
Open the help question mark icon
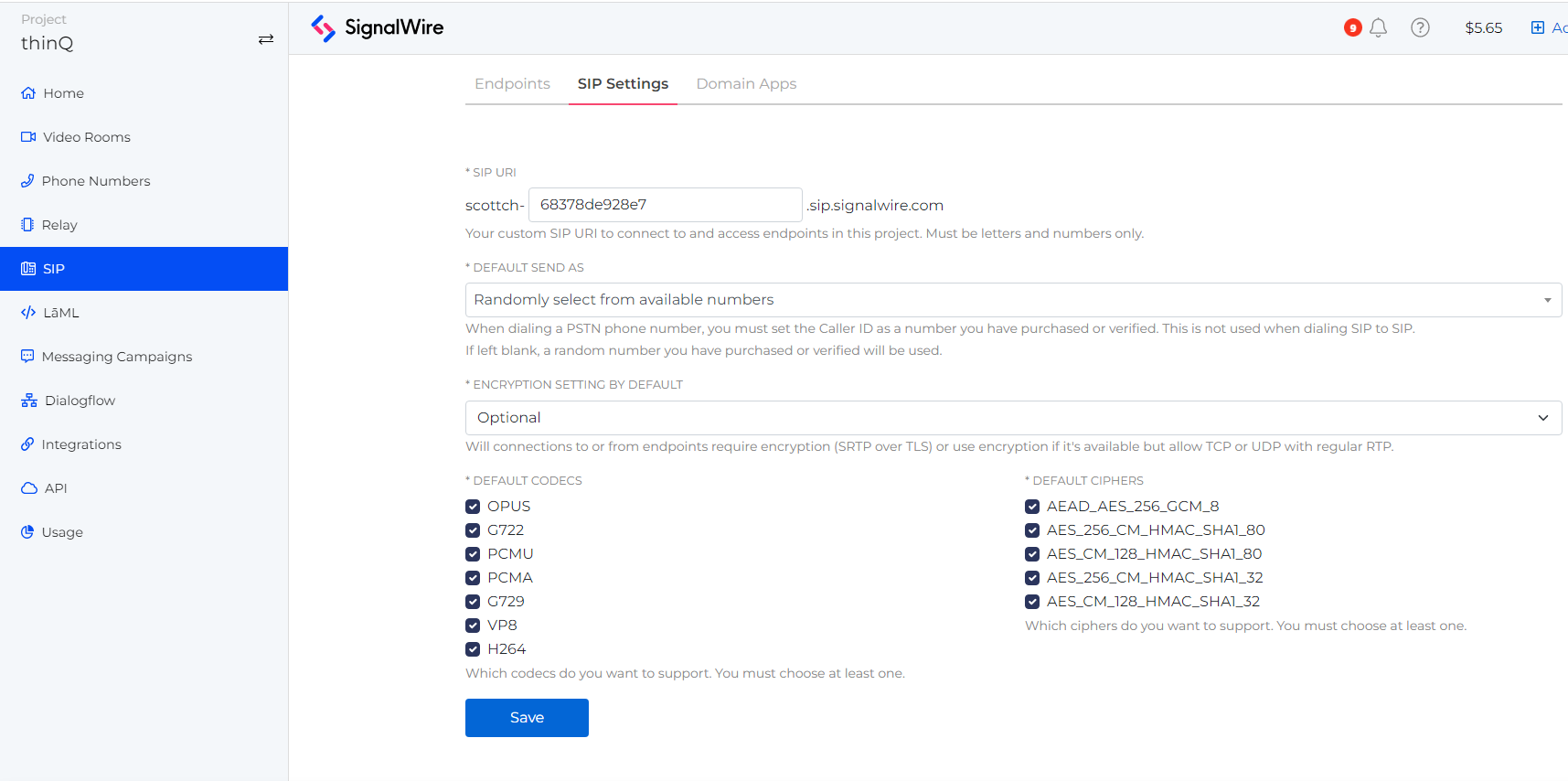click(x=1420, y=27)
